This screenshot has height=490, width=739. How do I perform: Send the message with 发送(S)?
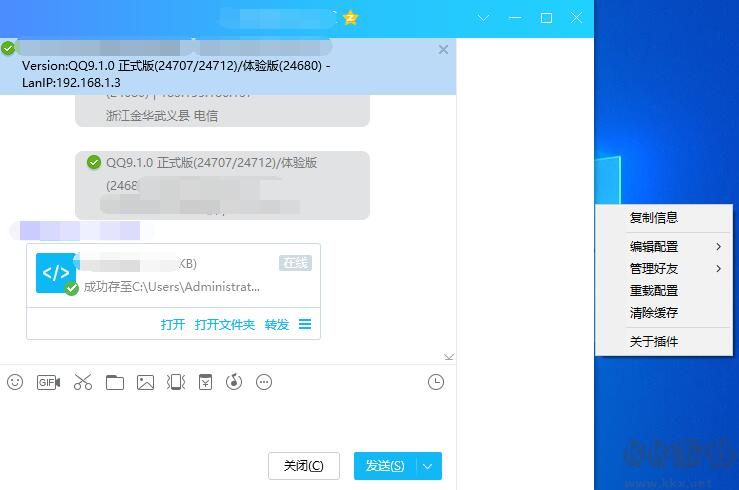tap(385, 466)
